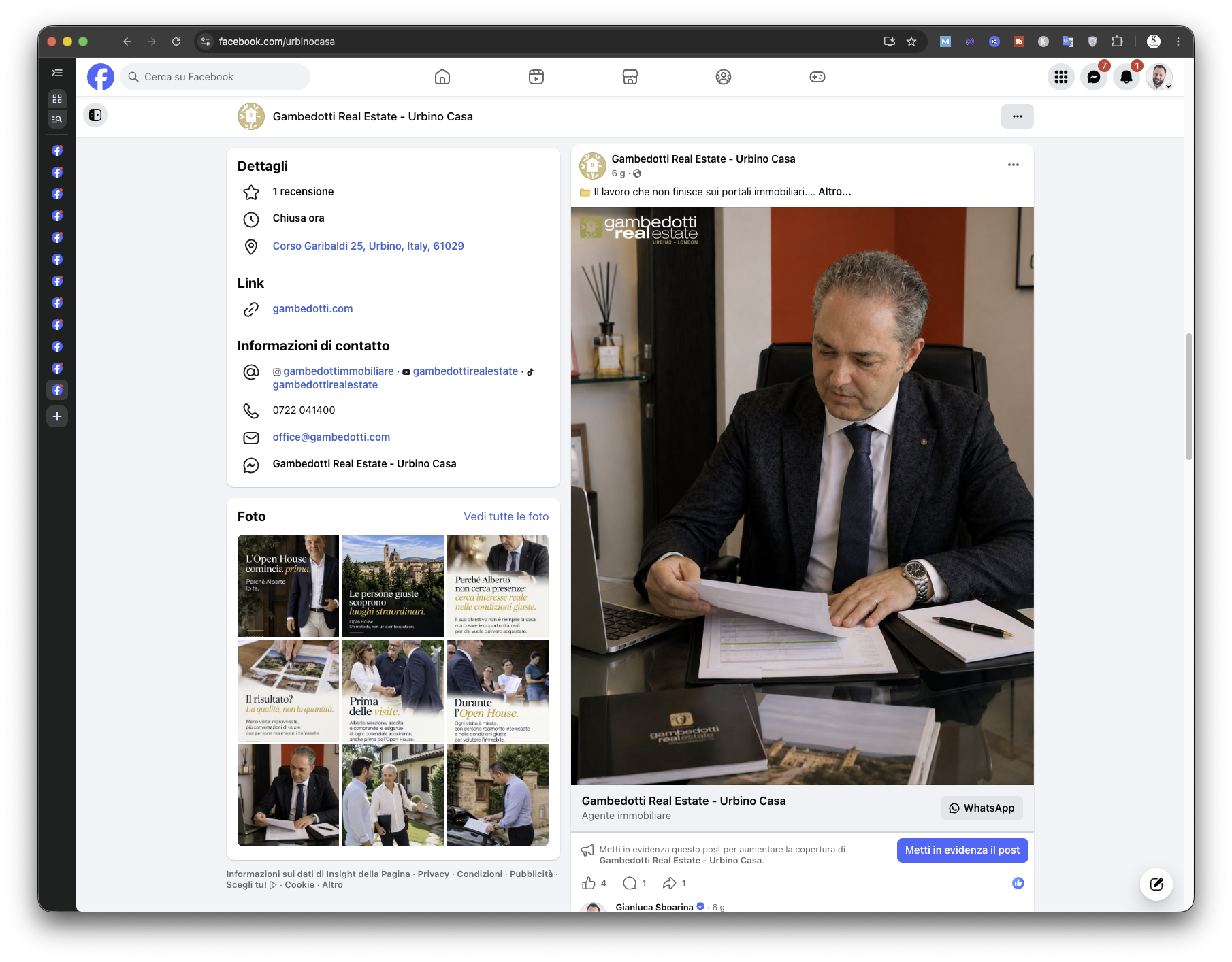Click Pubblicità footer link

click(531, 874)
